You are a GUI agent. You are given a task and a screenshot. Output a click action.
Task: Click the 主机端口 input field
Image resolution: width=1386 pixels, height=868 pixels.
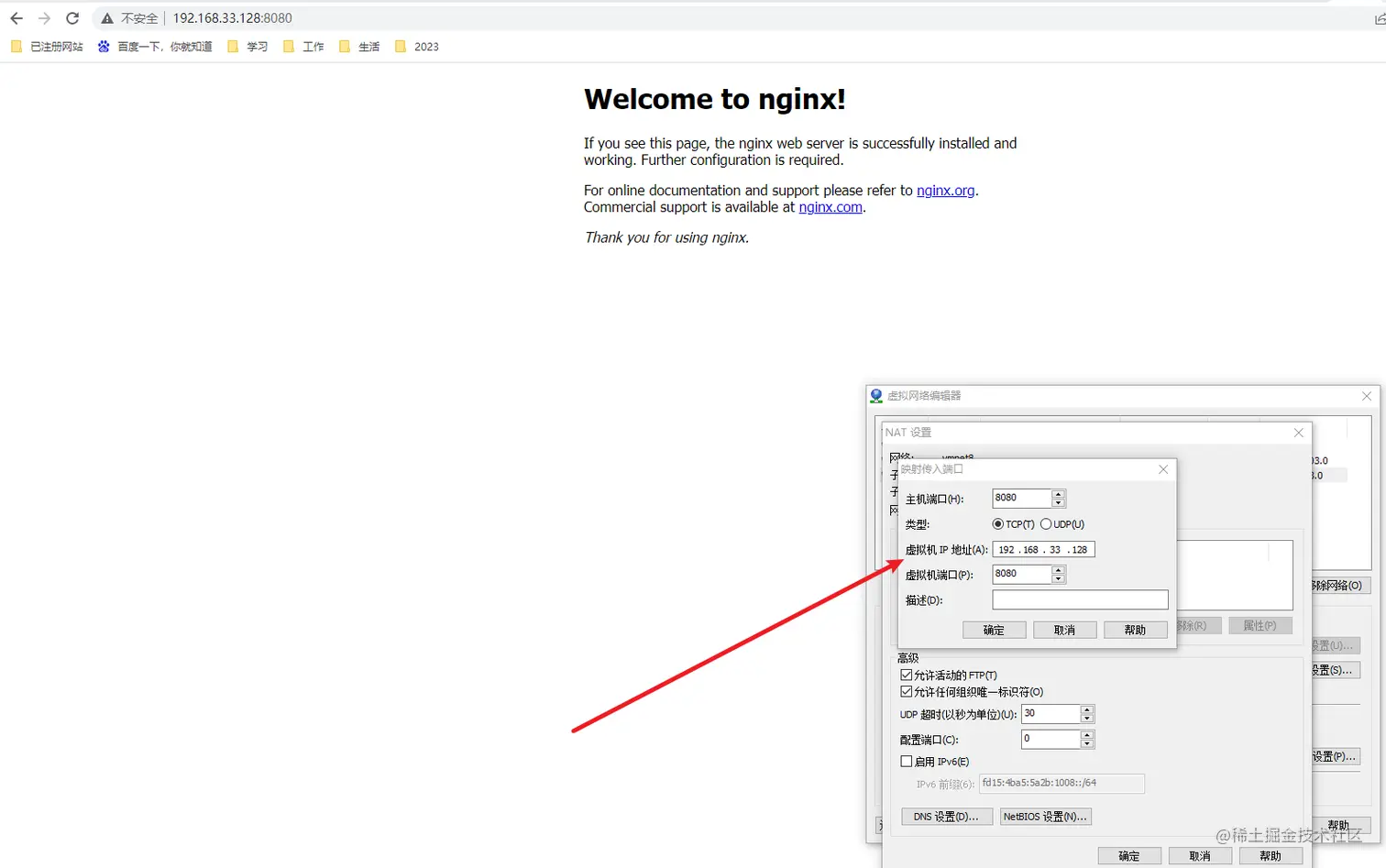(x=1021, y=498)
